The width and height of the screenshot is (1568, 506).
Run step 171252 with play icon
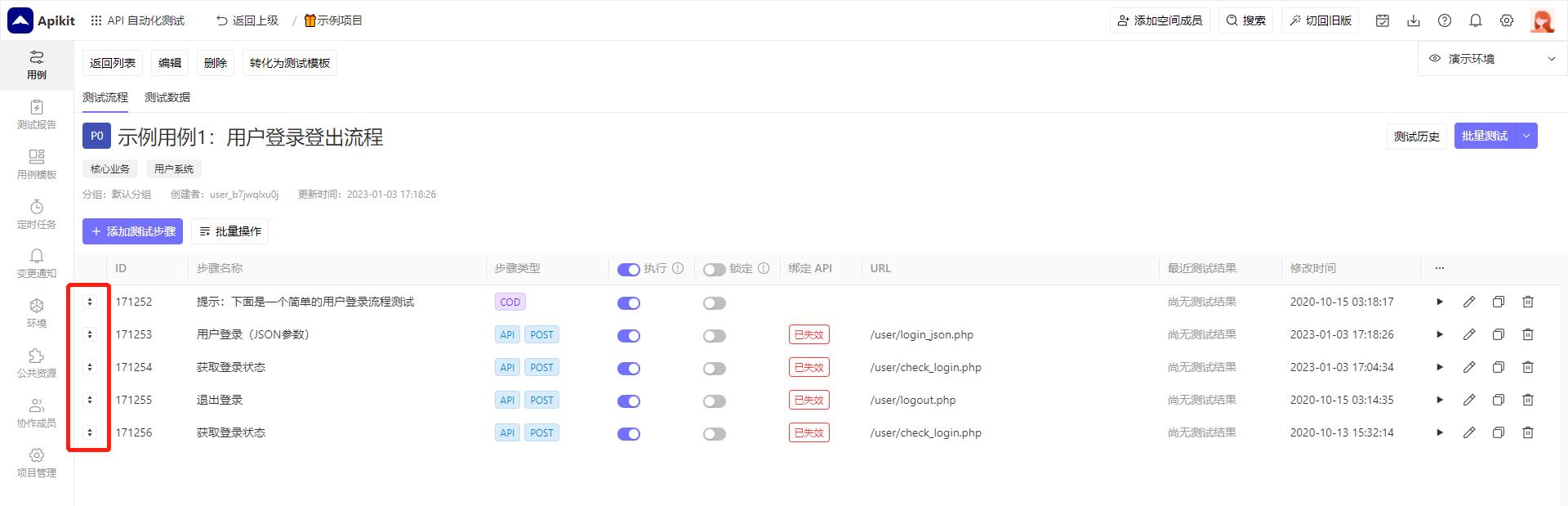coord(1440,302)
